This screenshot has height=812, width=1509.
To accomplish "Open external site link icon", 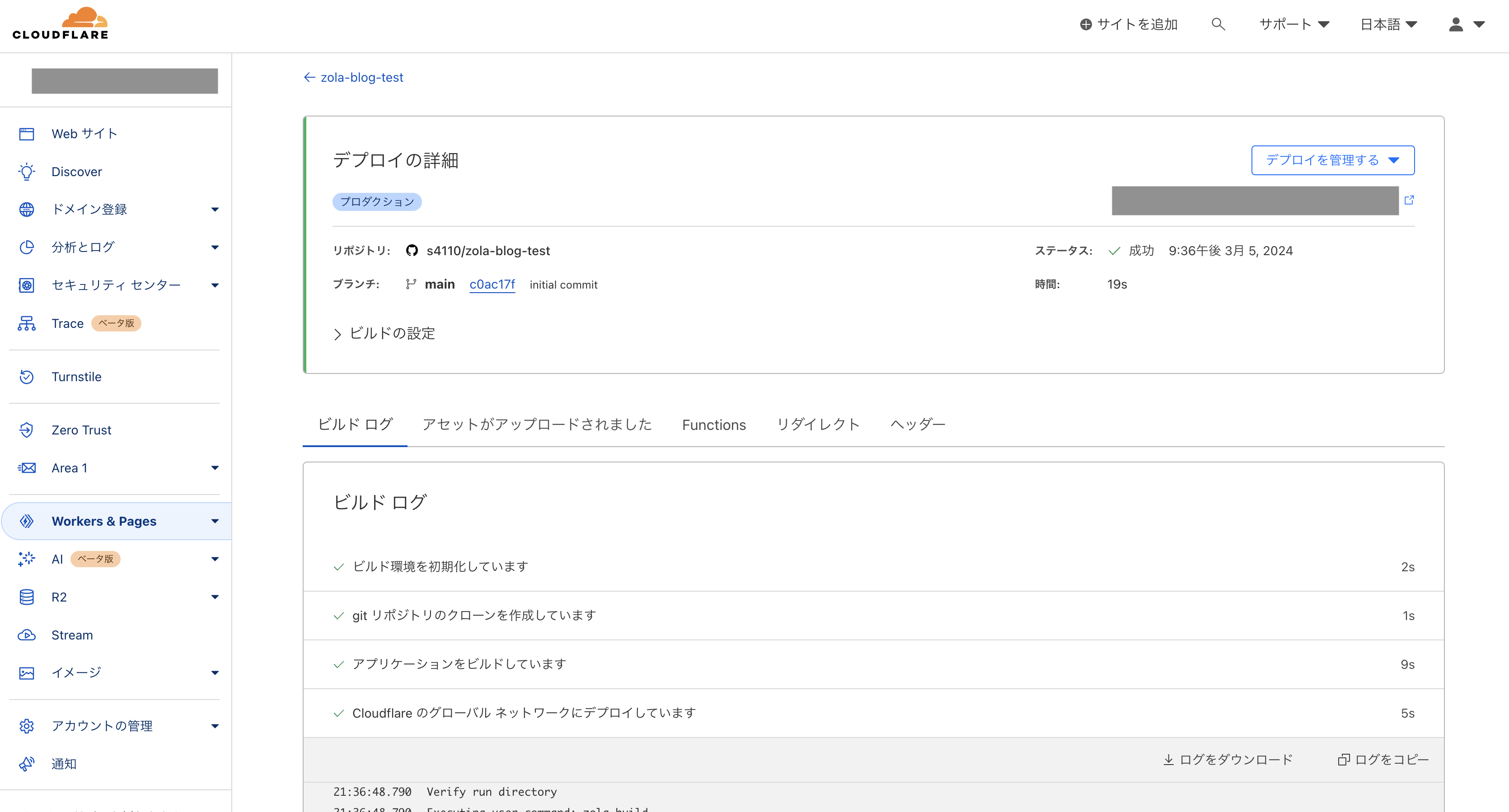I will tap(1409, 200).
